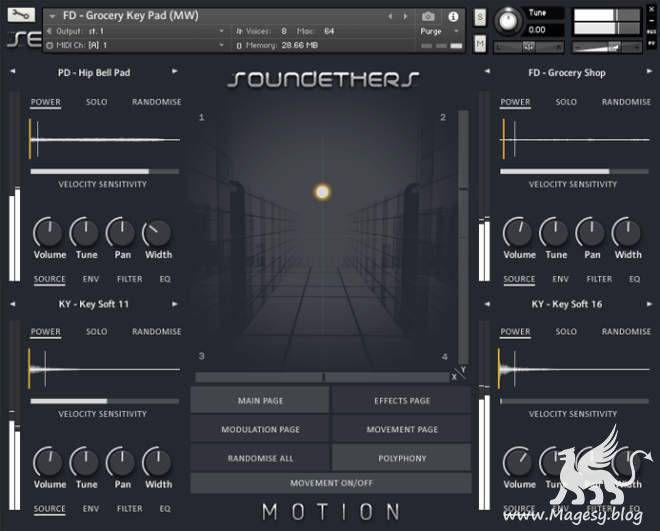Click the glowing XY pad cursor orb

click(322, 192)
